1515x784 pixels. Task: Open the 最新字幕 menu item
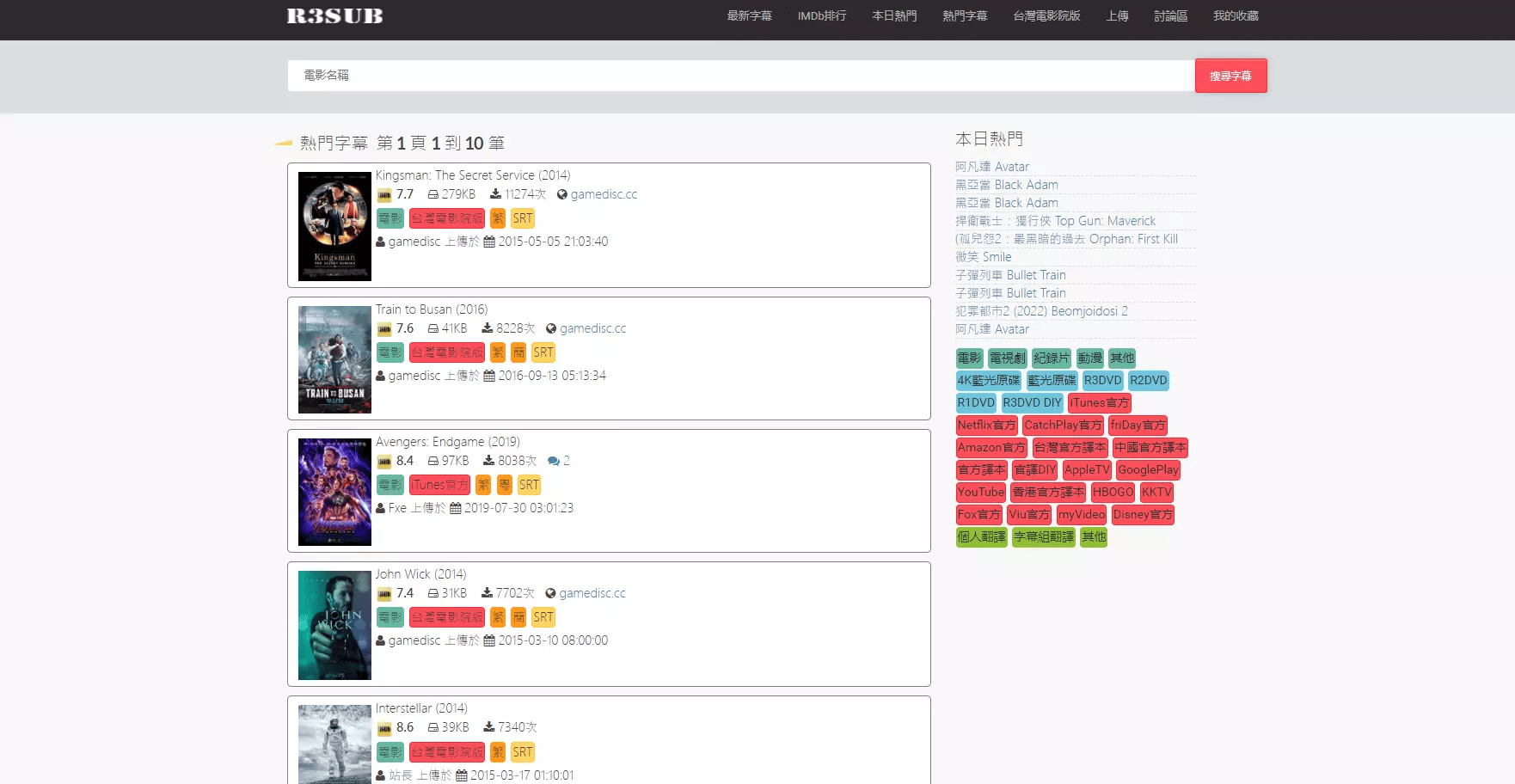[x=749, y=15]
